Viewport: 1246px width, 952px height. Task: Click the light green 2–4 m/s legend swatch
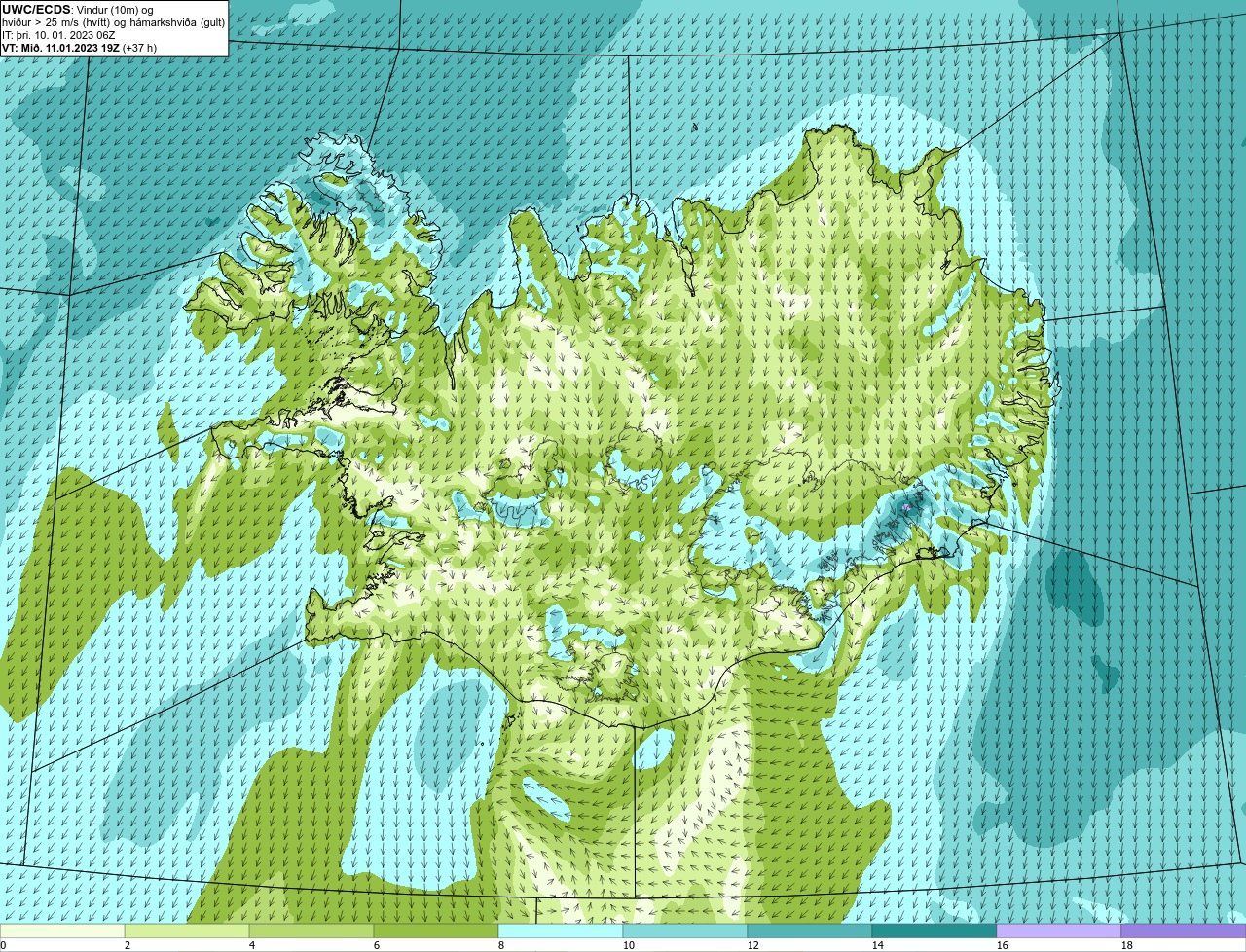187,931
